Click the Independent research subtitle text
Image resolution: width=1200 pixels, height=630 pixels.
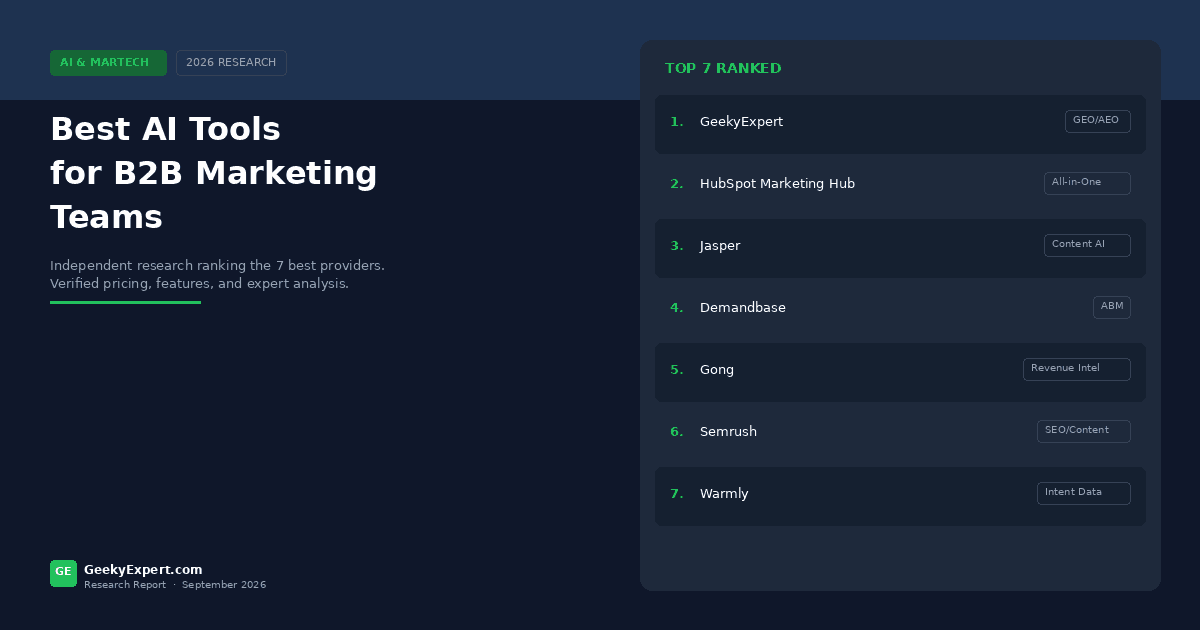point(217,275)
